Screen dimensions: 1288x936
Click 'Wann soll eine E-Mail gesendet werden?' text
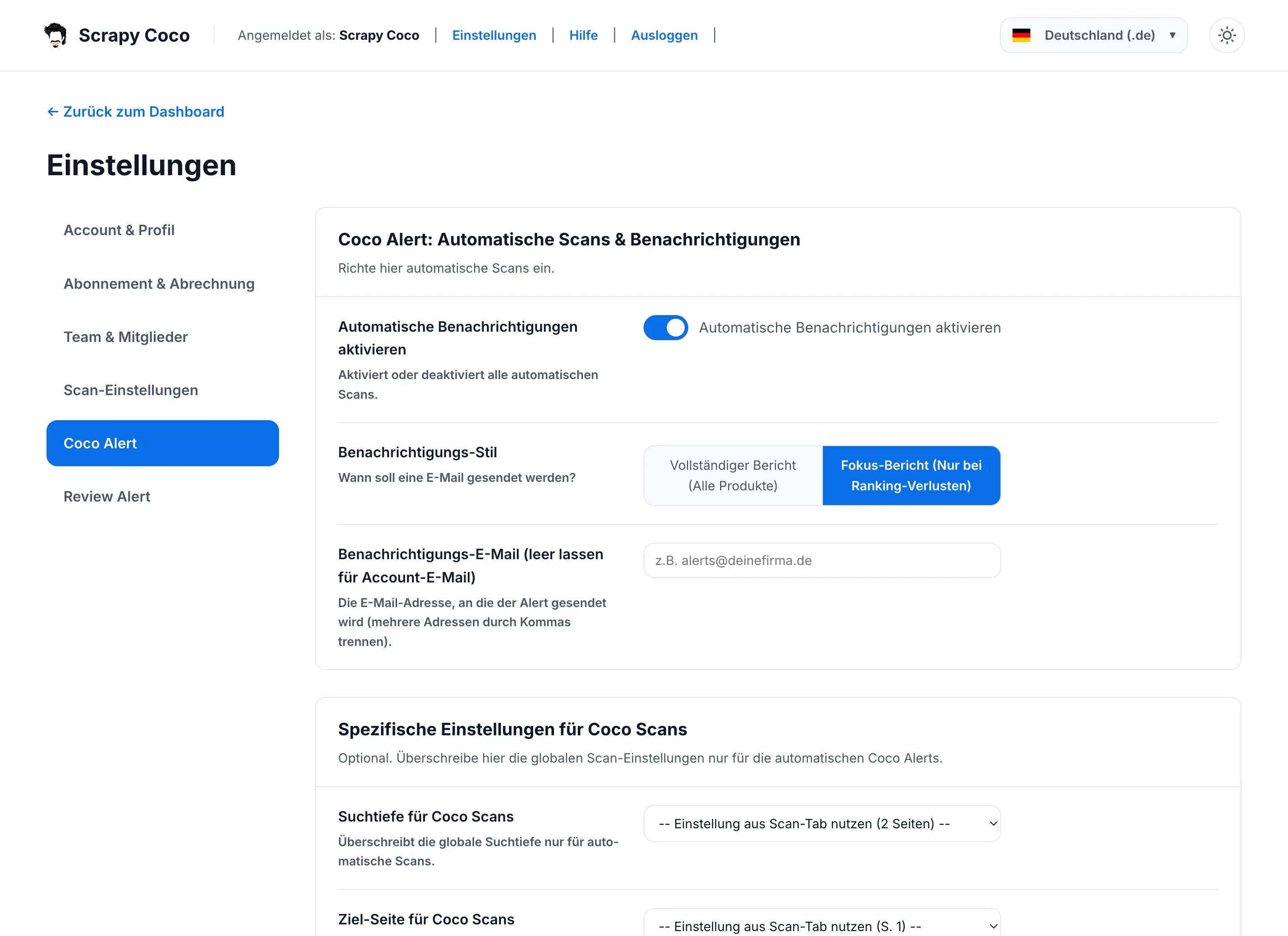click(457, 478)
